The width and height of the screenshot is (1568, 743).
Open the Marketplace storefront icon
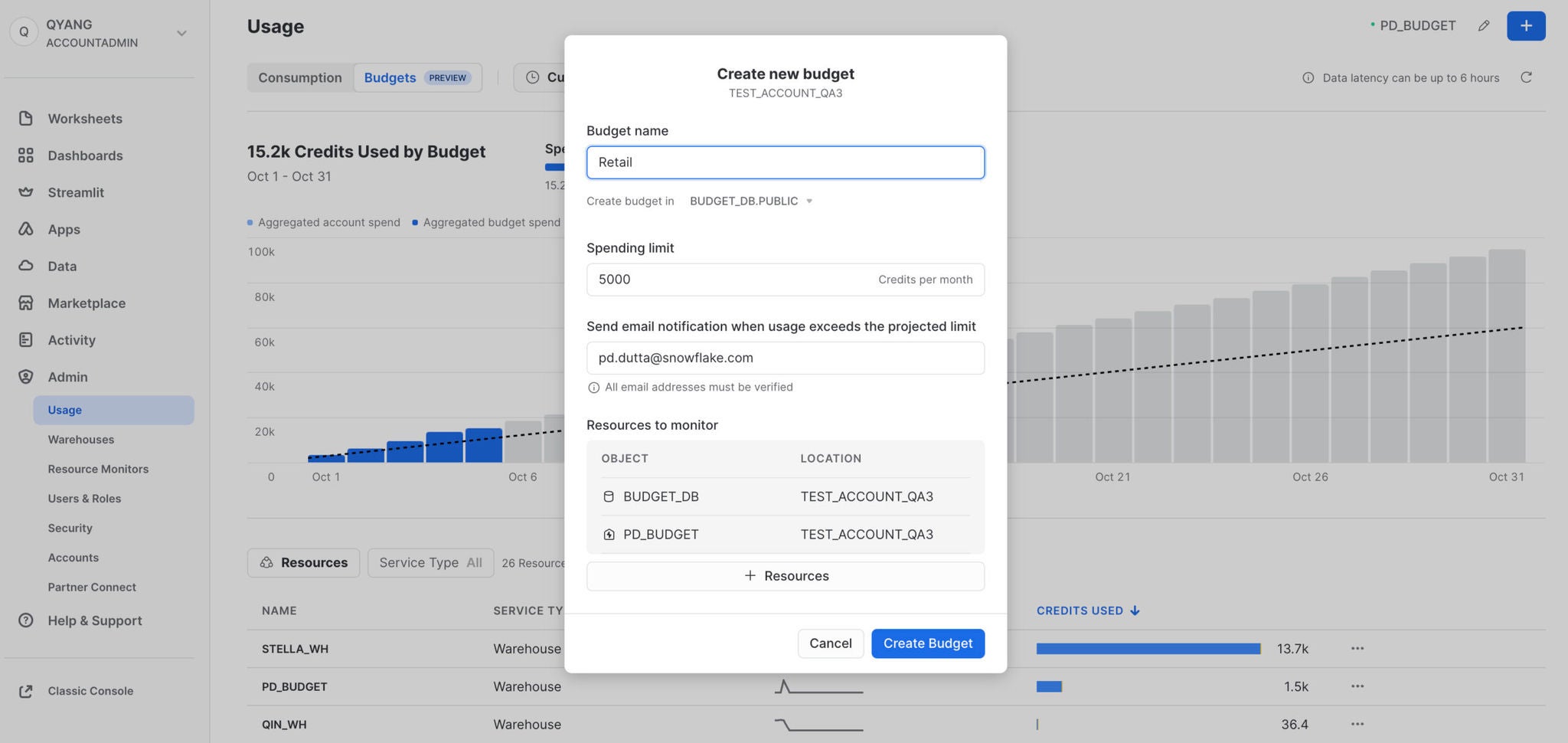pos(26,303)
